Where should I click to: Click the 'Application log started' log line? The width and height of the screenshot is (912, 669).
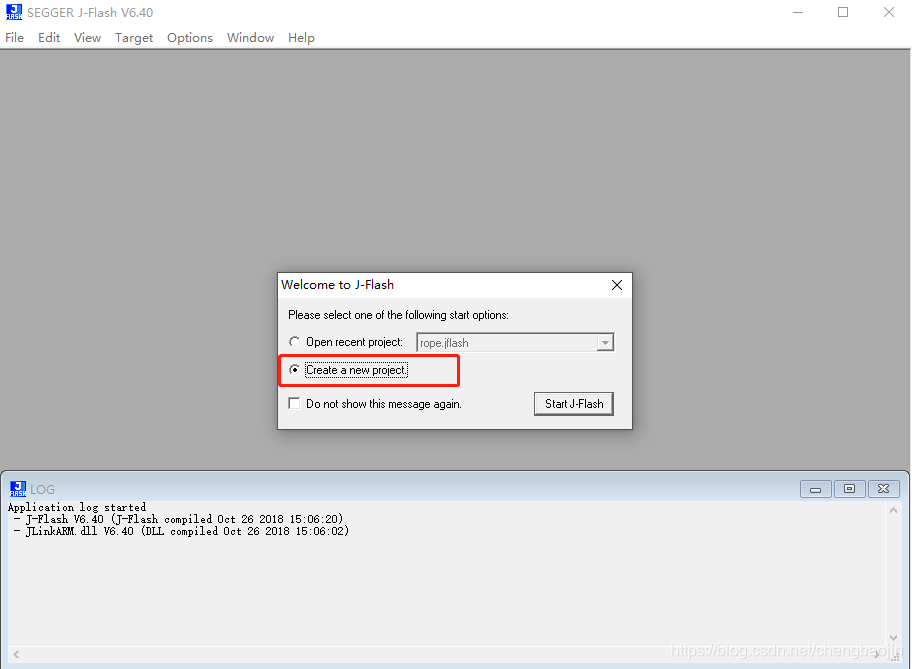point(77,507)
